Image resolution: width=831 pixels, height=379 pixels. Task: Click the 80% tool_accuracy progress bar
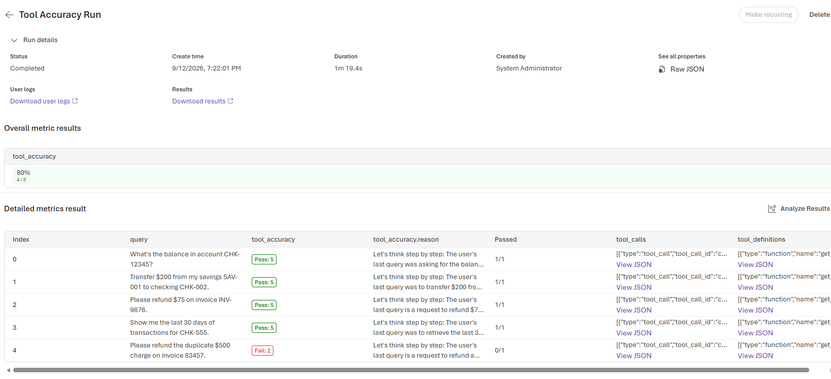click(x=418, y=176)
